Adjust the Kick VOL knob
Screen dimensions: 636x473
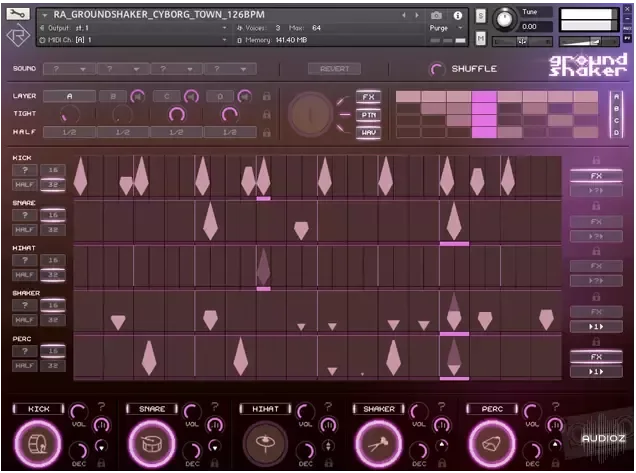tap(78, 412)
